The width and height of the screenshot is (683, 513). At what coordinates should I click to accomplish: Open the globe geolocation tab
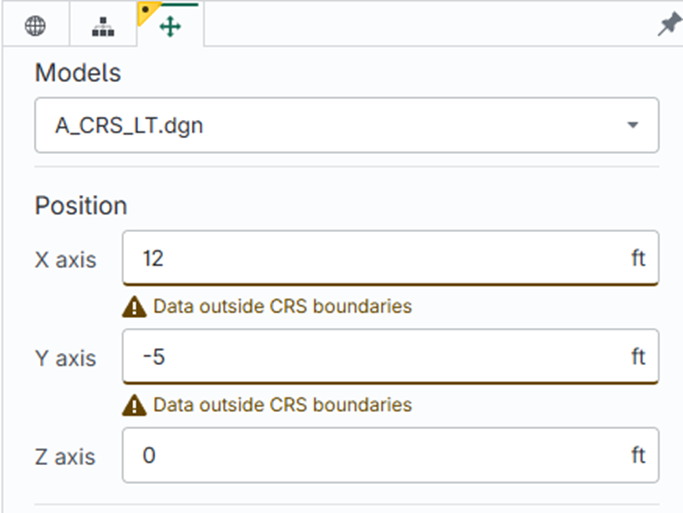35,27
